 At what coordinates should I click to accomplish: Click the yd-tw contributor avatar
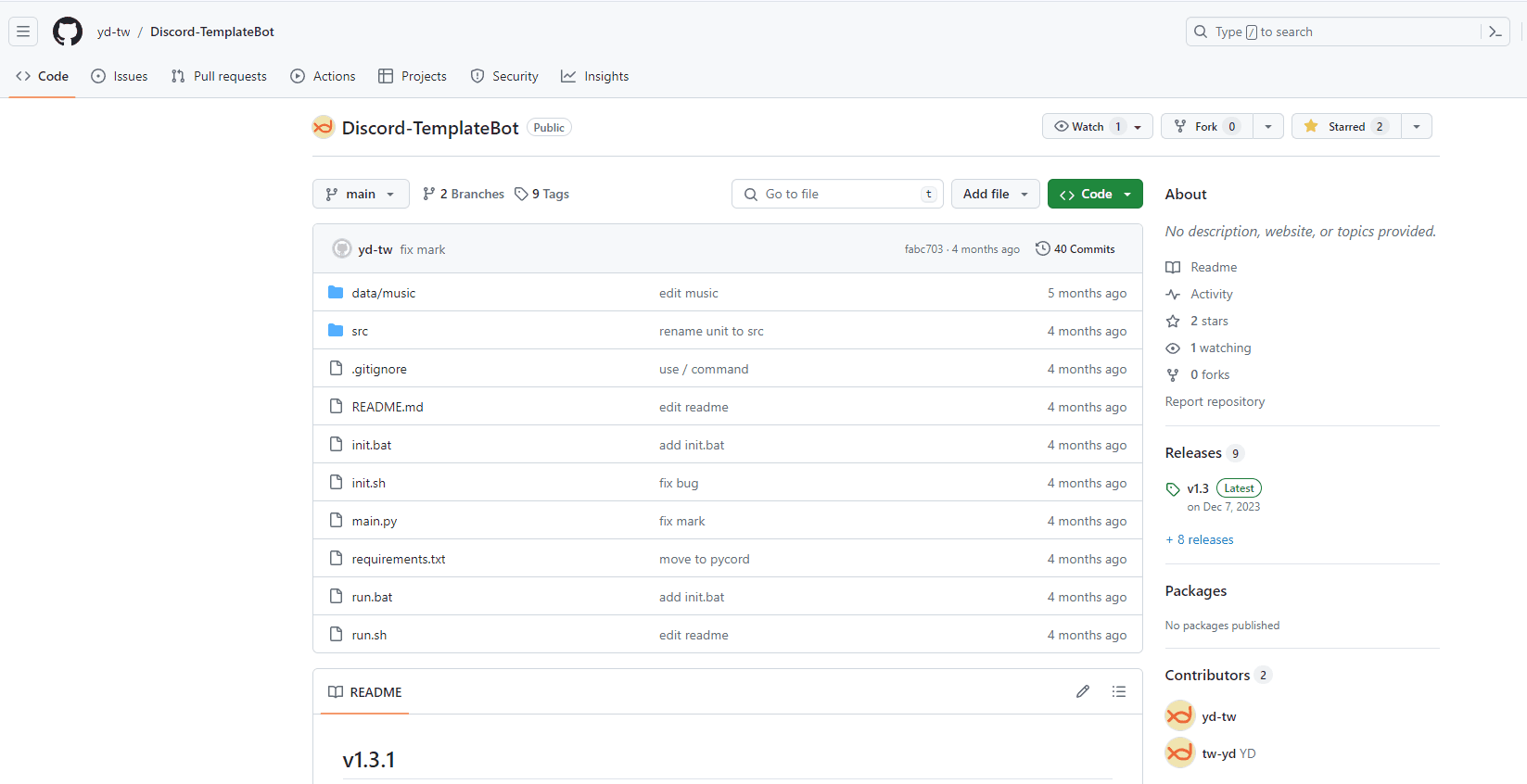point(1180,715)
